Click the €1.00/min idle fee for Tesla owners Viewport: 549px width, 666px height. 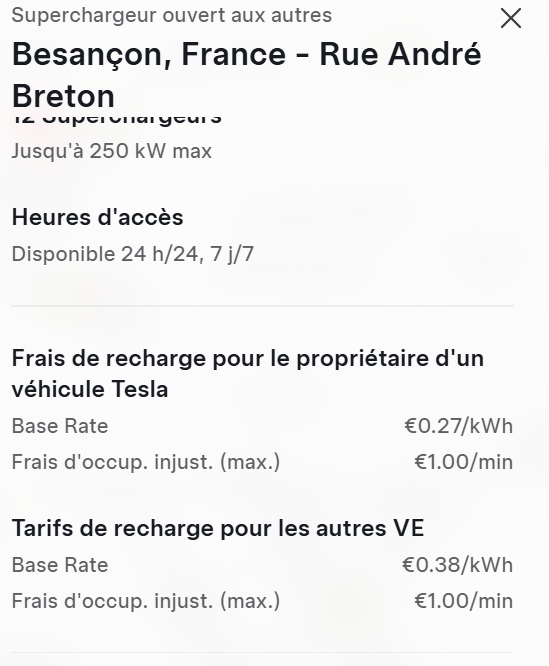click(464, 462)
